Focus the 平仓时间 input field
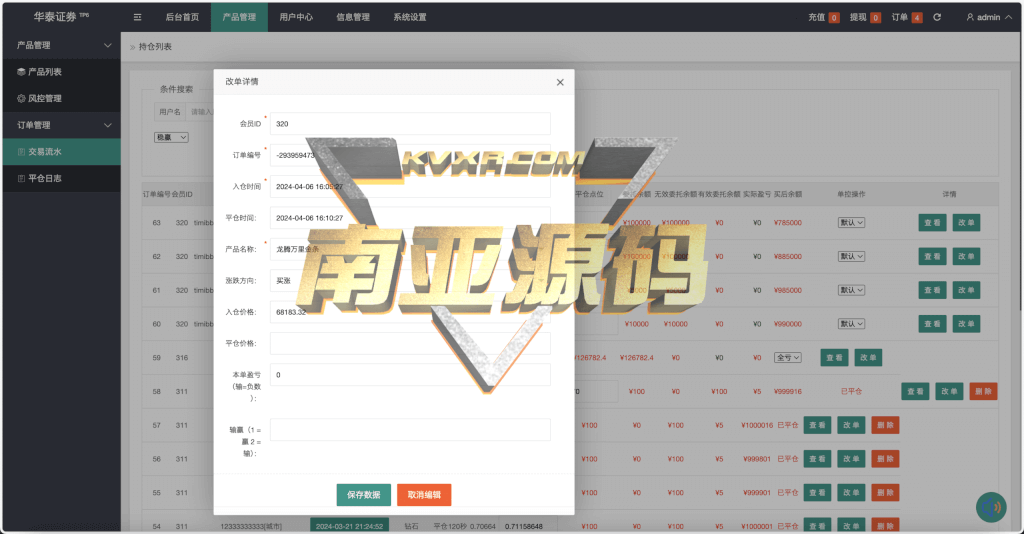1024x534 pixels. click(x=410, y=218)
